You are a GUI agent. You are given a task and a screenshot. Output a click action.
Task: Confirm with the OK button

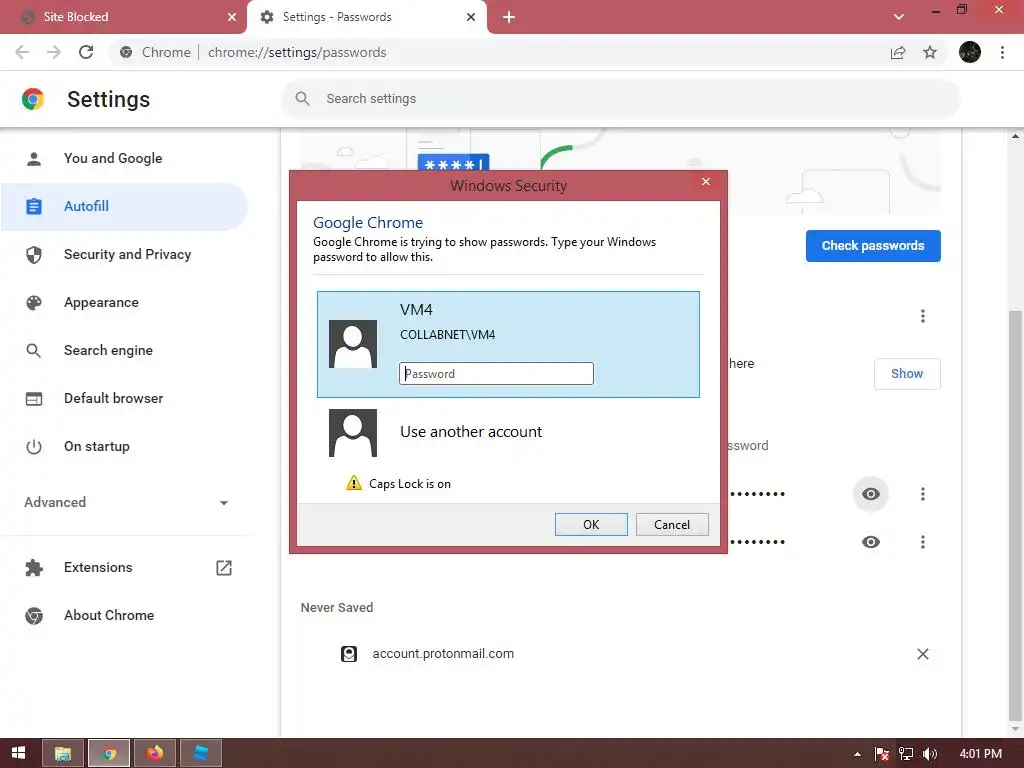[591, 524]
